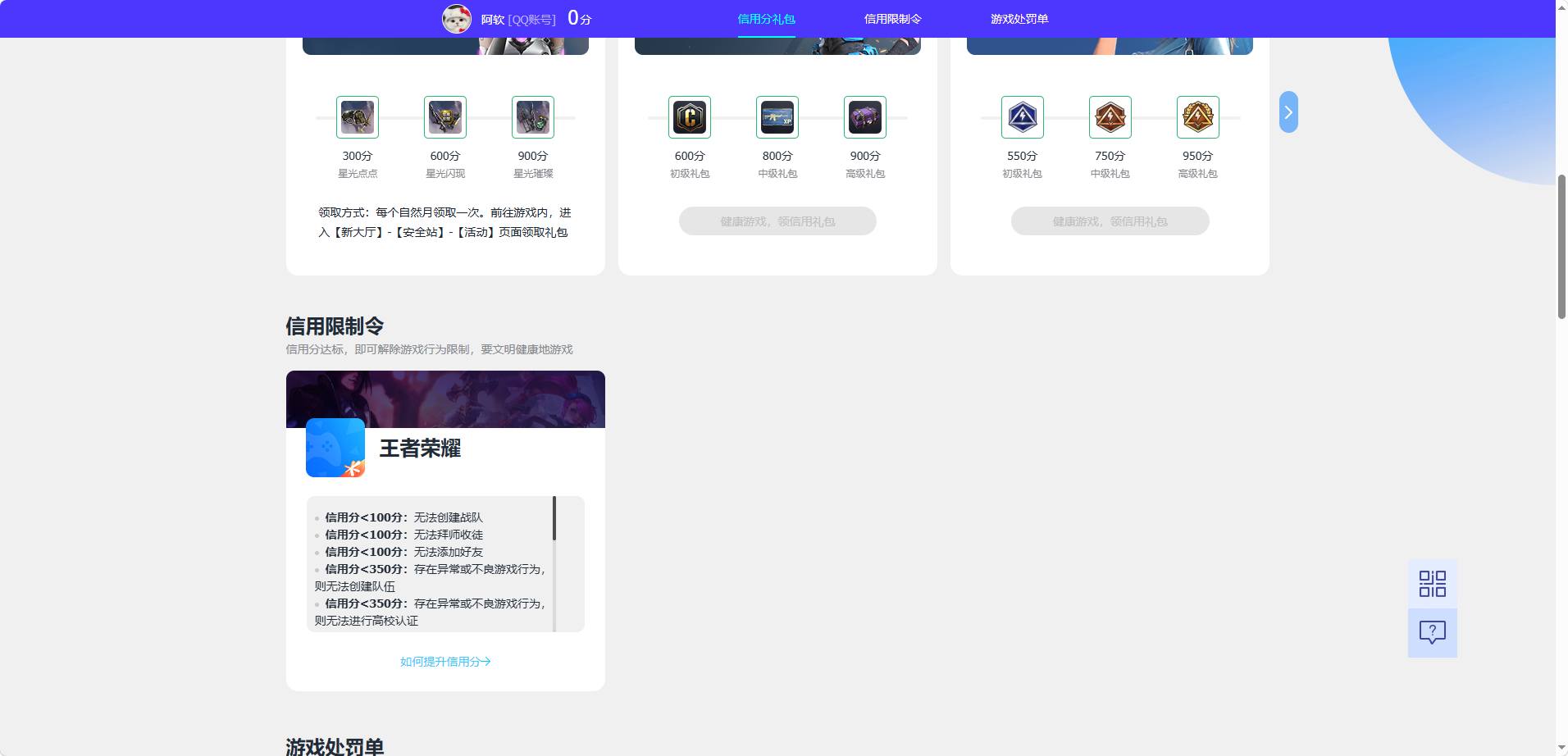This screenshot has height=756, width=1568.
Task: Select the 无法添加好友 restriction line
Action: 403,552
